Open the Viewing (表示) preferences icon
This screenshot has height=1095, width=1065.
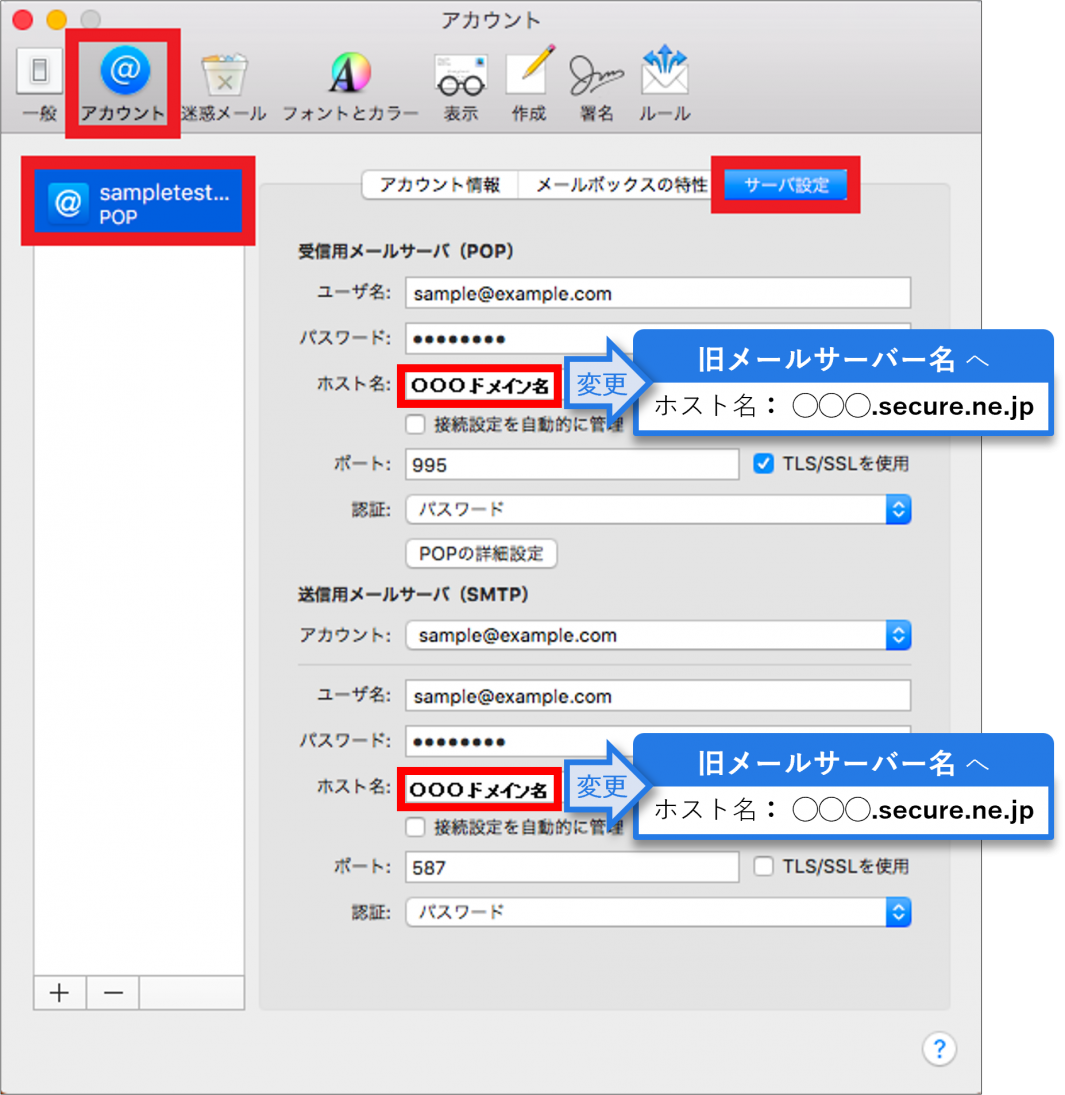pyautogui.click(x=460, y=84)
